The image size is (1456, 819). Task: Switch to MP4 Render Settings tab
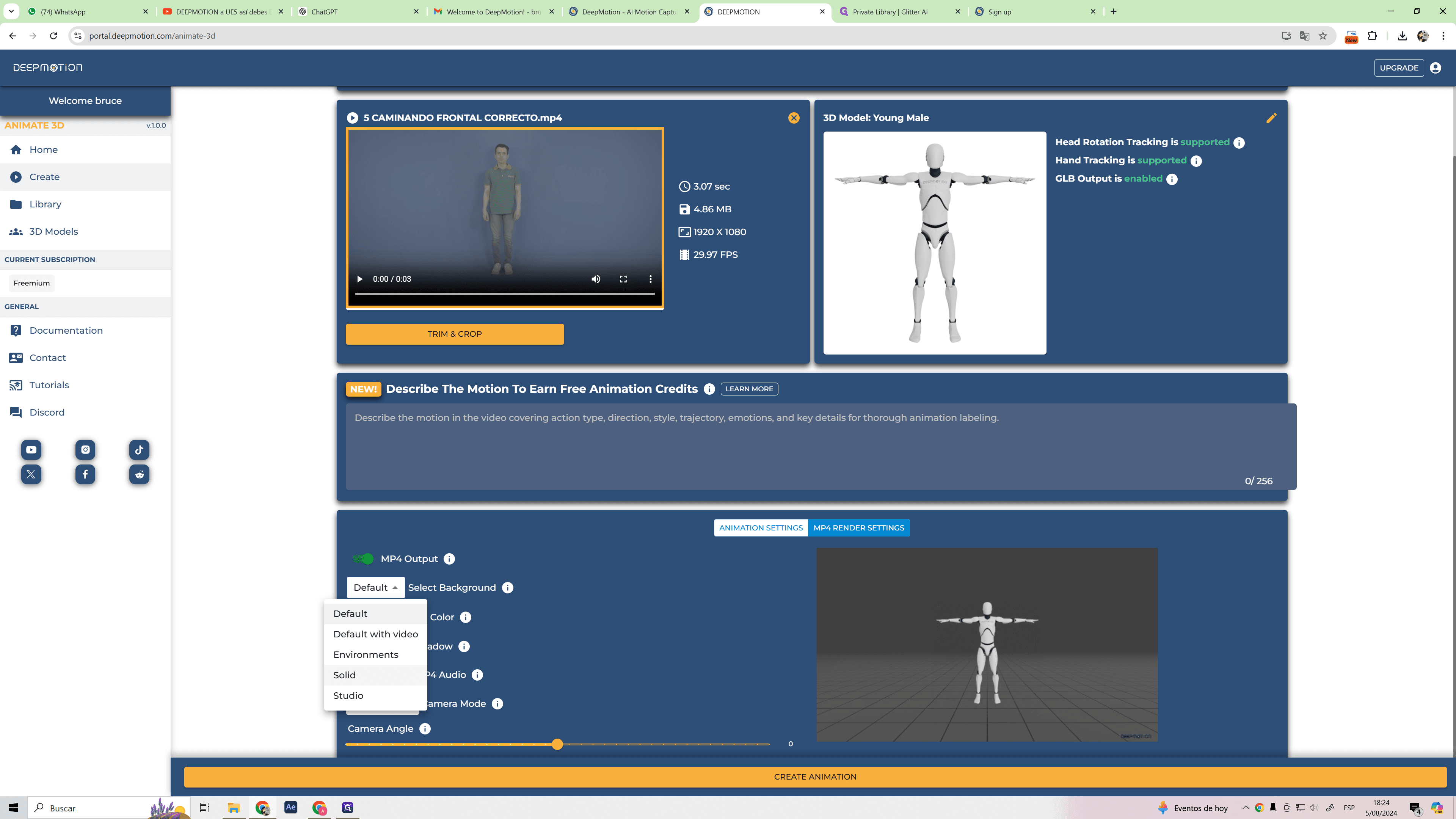pyautogui.click(x=858, y=528)
